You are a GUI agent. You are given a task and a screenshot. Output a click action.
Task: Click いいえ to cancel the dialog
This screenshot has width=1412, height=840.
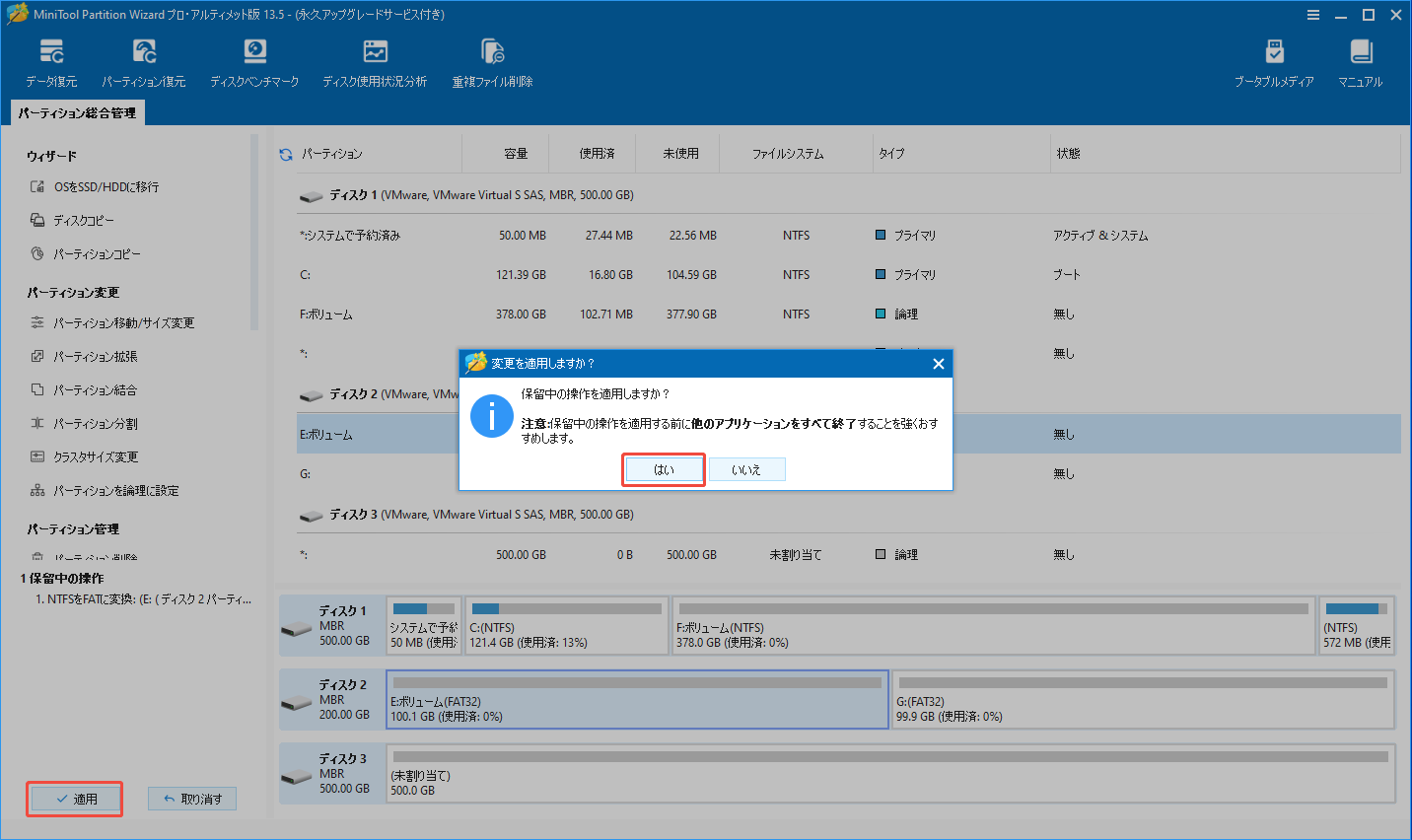click(x=747, y=469)
